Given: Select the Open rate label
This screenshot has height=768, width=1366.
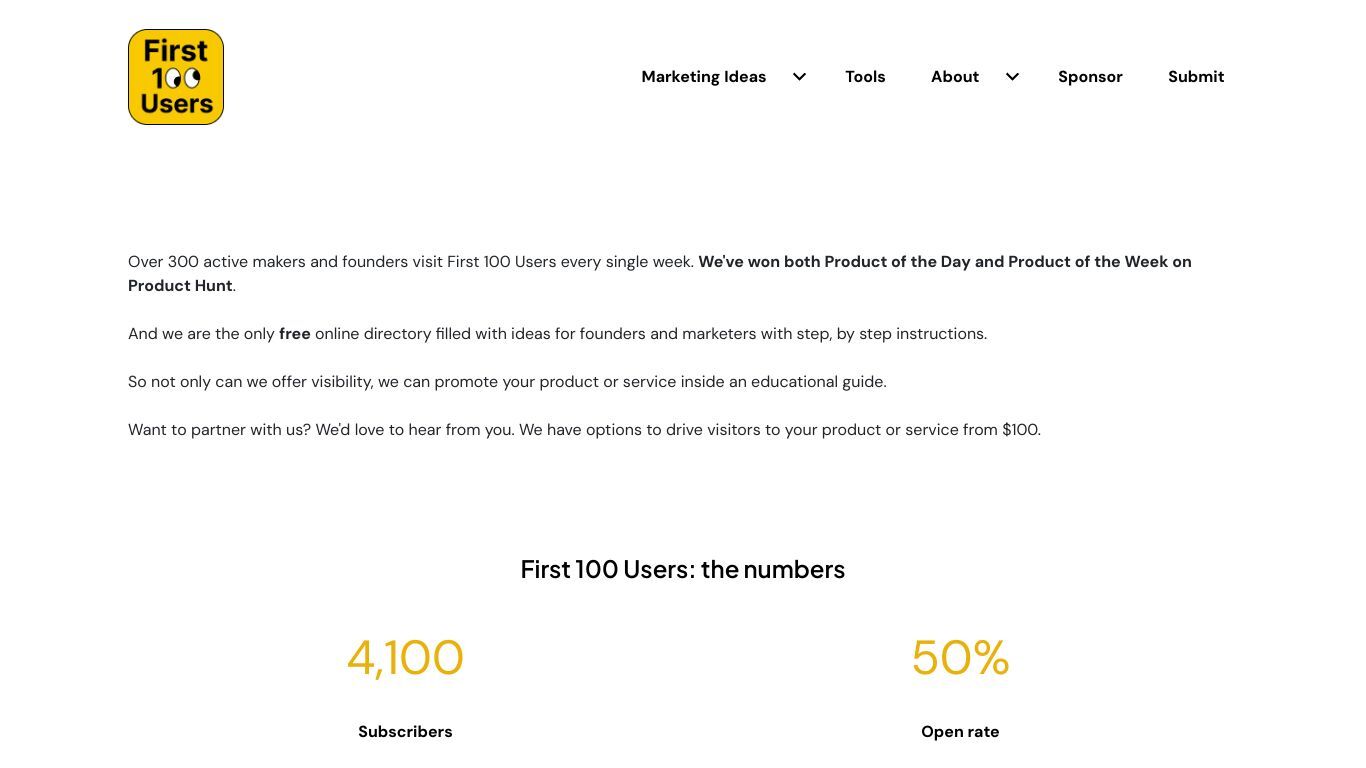Looking at the screenshot, I should click(x=960, y=732).
